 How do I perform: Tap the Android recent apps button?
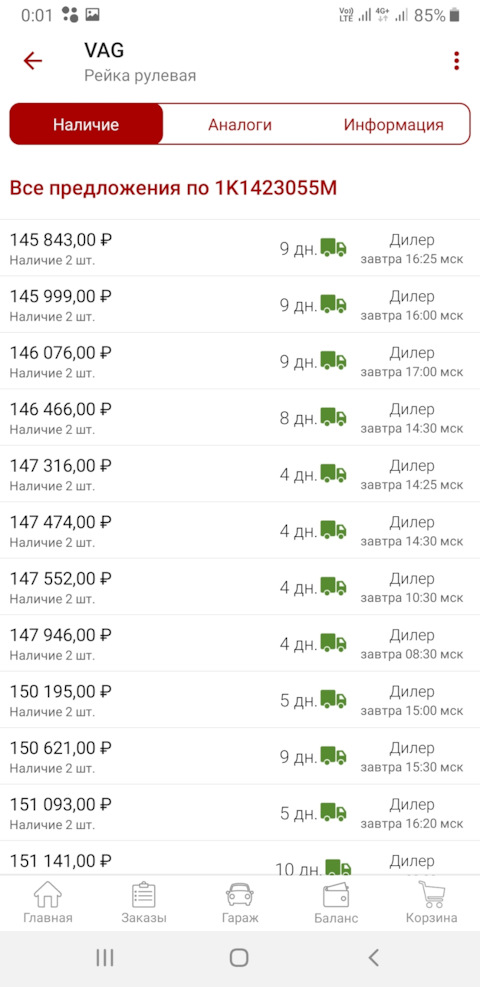point(104,957)
